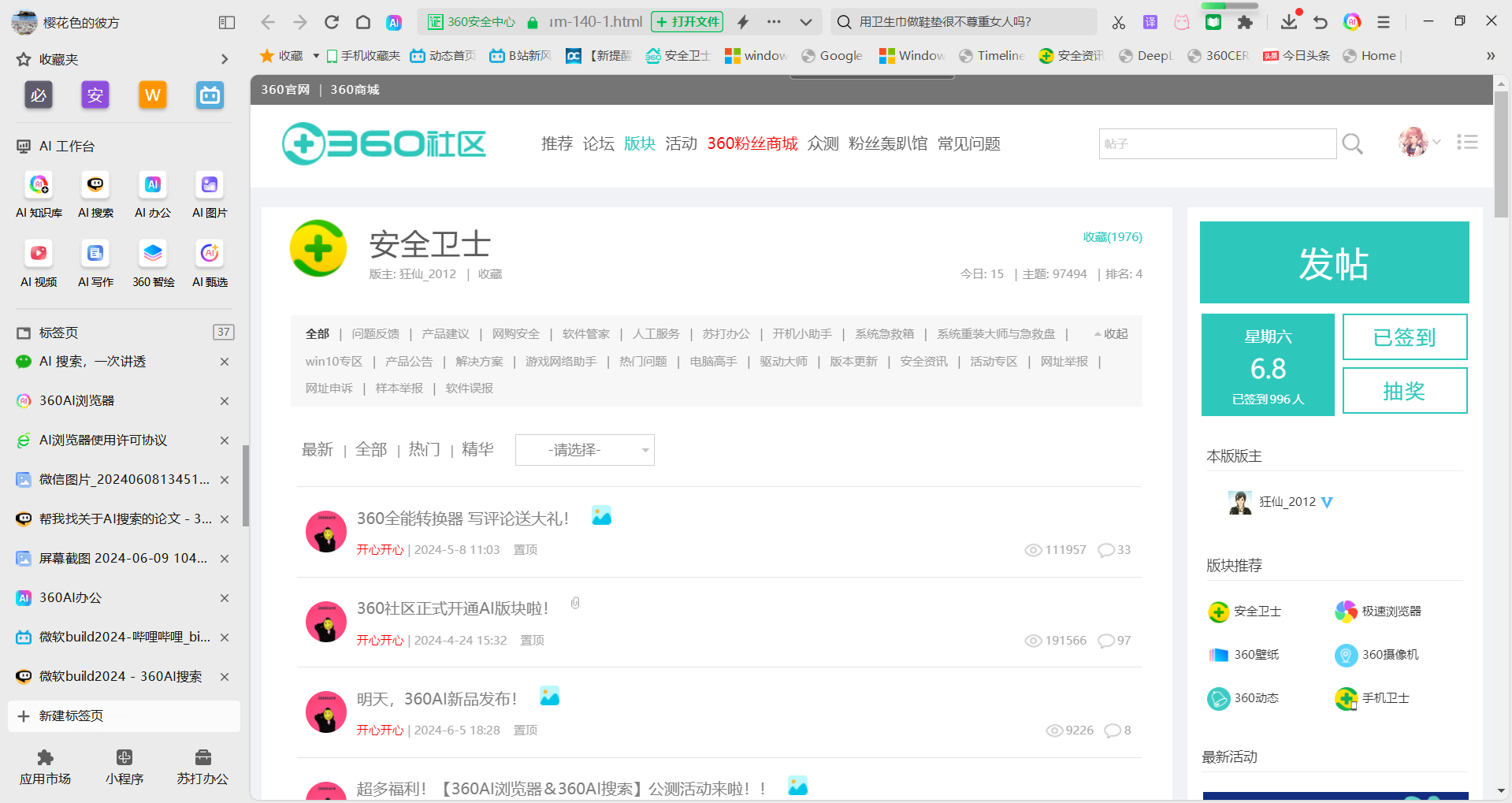Open the AI 图片 tool

pos(210,195)
